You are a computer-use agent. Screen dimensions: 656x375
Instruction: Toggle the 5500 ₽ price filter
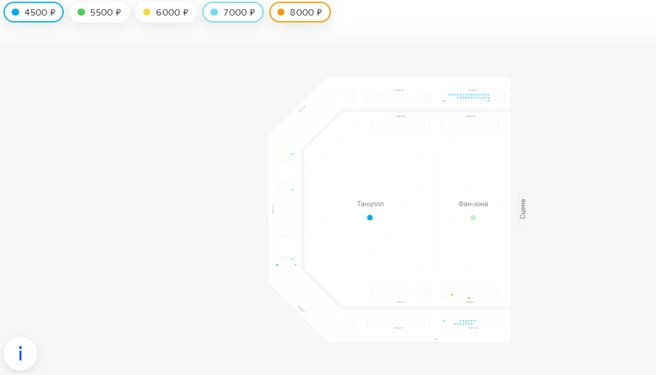click(99, 12)
